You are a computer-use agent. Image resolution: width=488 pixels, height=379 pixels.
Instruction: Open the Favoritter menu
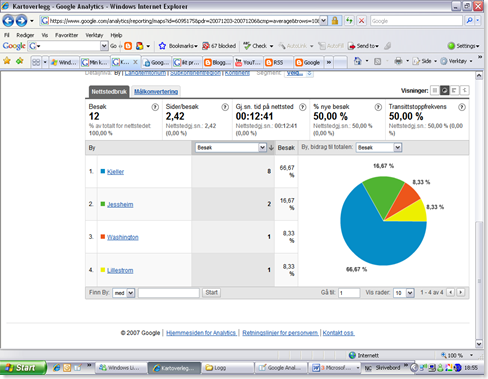pyautogui.click(x=66, y=35)
